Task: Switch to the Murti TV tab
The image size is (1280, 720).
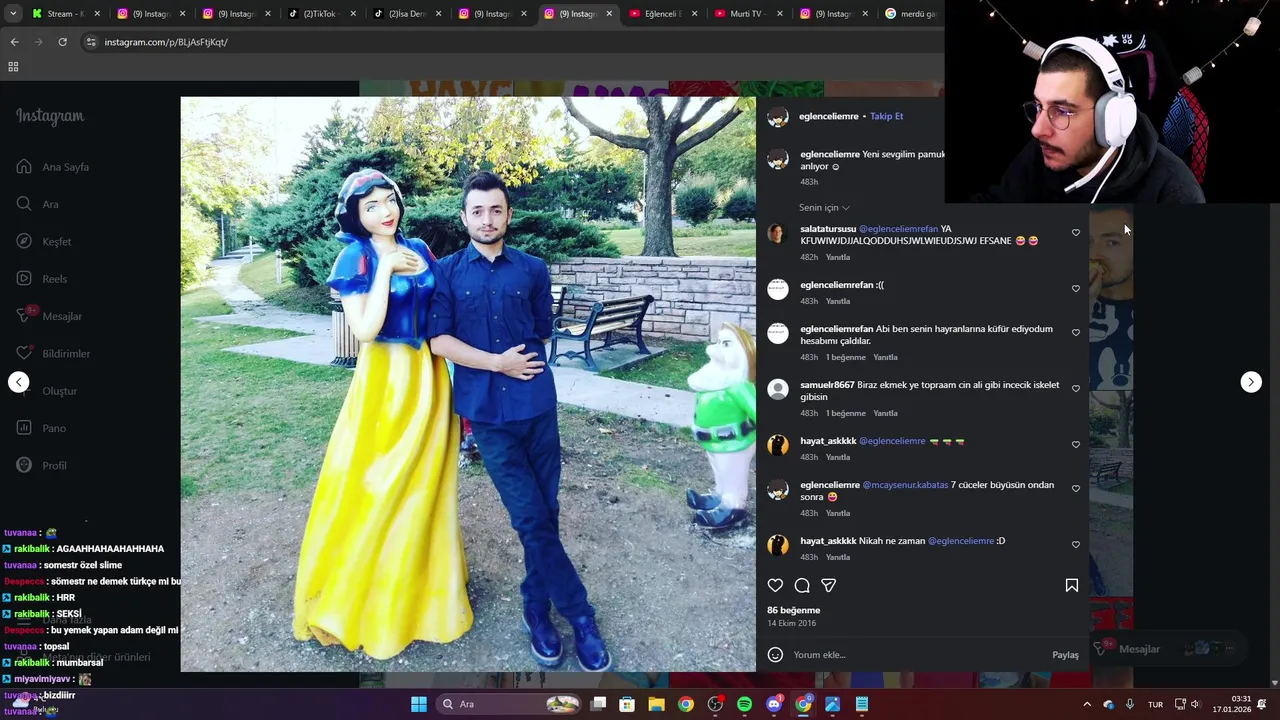Action: (x=747, y=14)
